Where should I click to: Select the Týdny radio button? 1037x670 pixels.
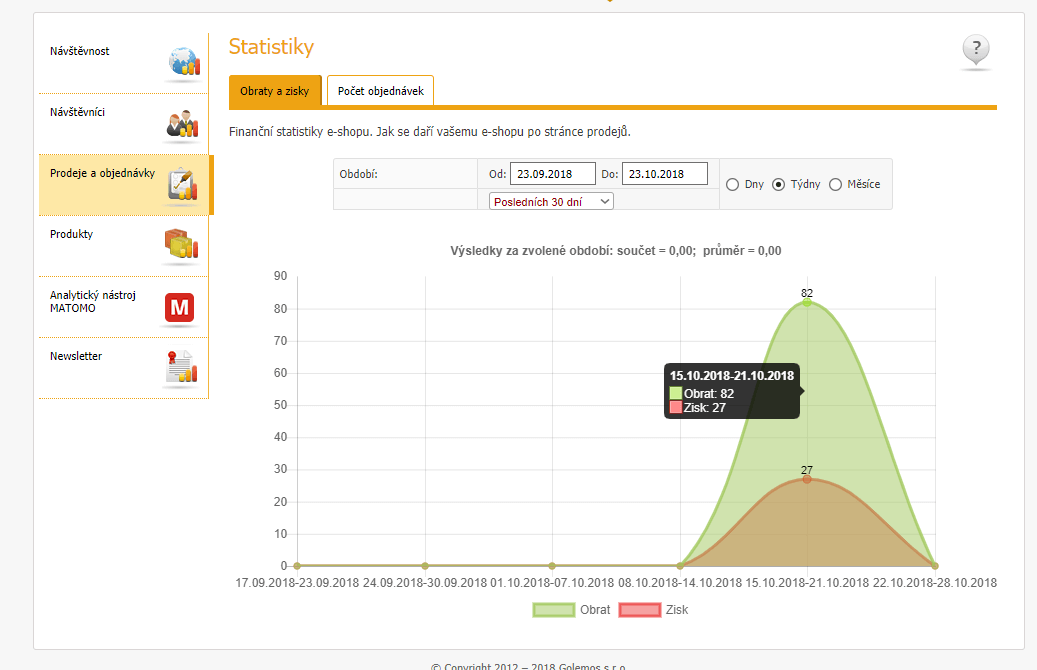click(778, 185)
